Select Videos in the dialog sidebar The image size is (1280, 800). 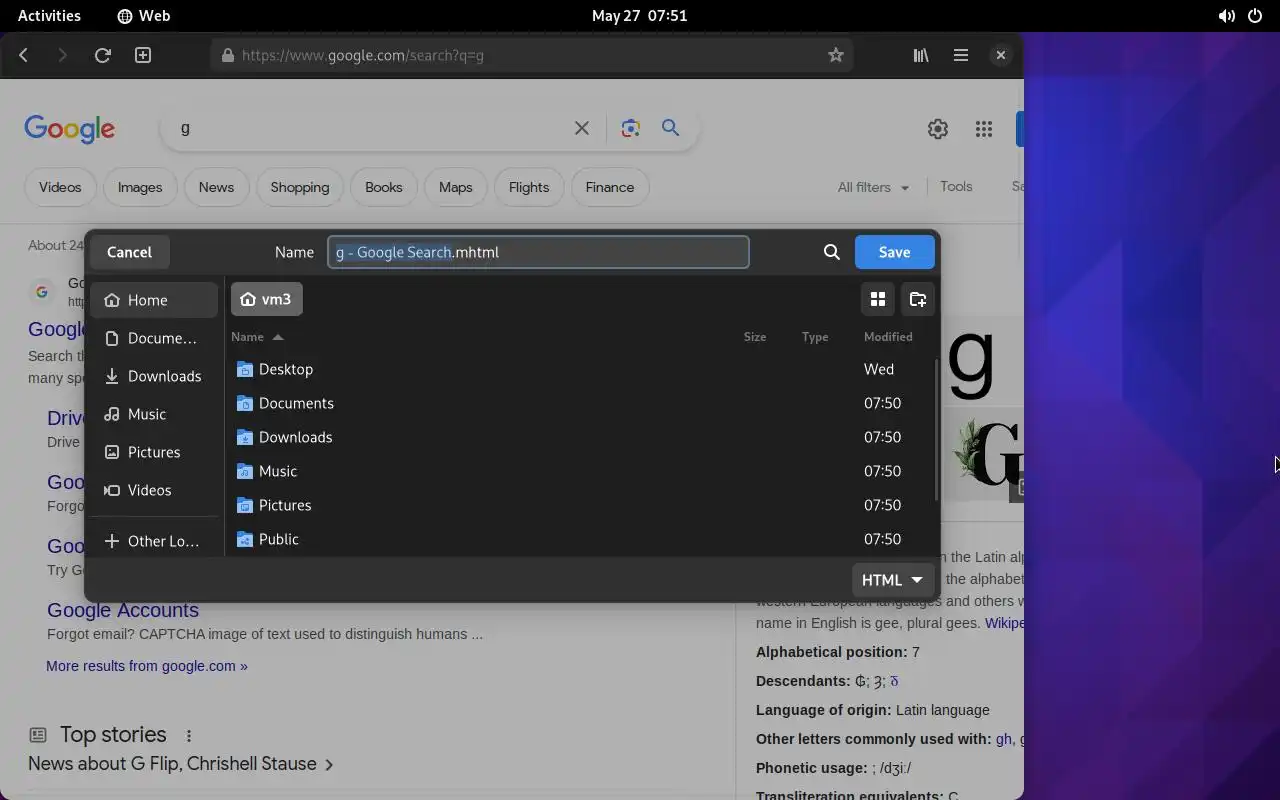point(154,490)
